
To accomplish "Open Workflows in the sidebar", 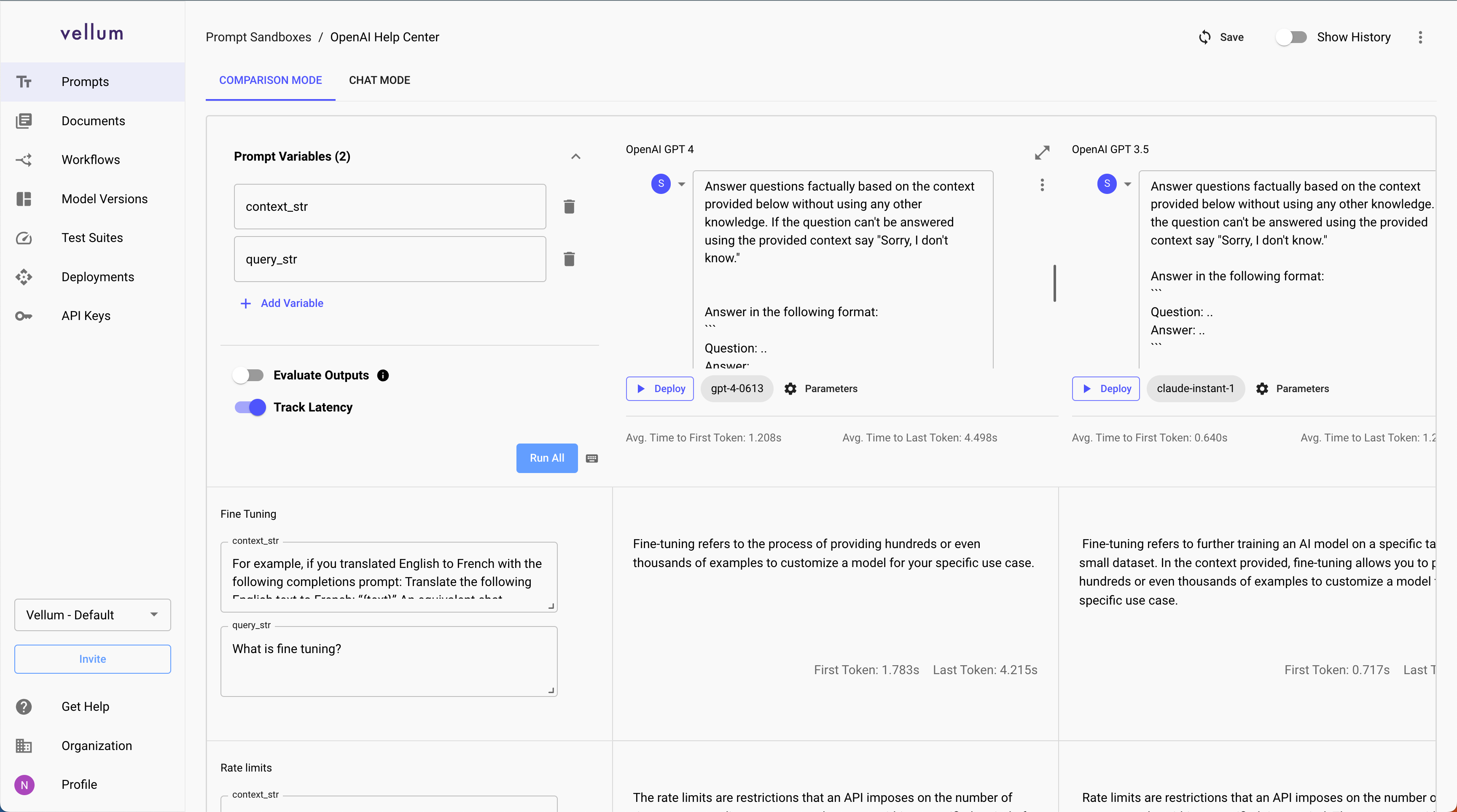I will (91, 160).
